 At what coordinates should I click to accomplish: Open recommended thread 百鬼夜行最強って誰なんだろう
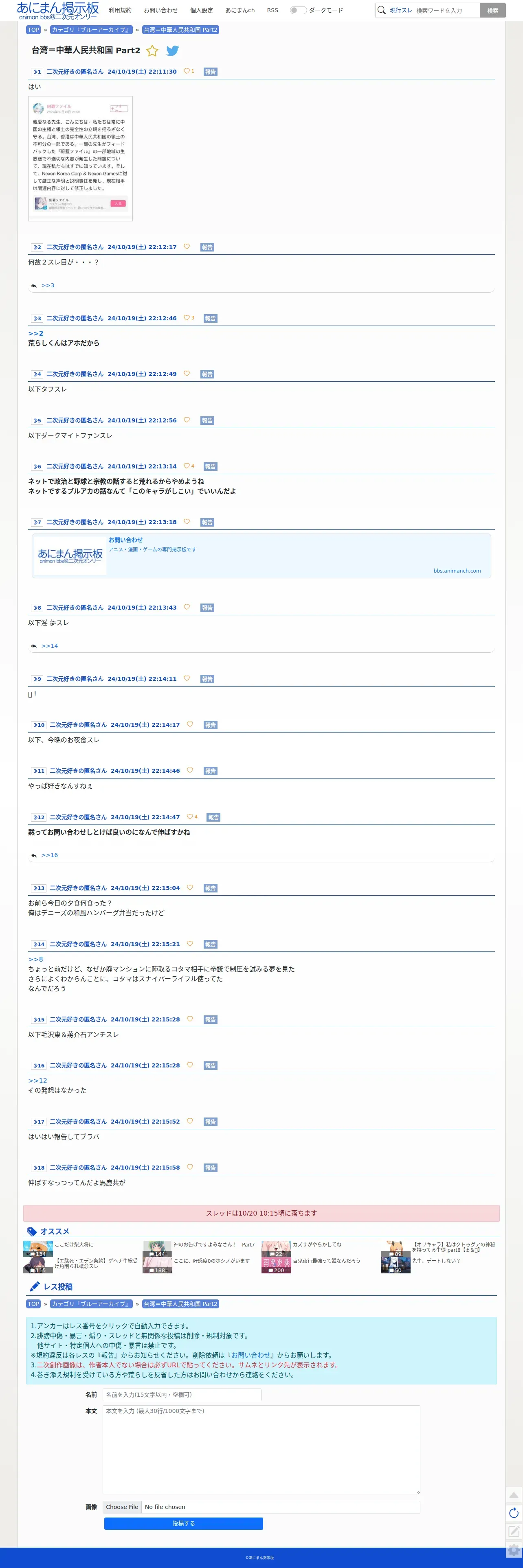coord(326,1261)
